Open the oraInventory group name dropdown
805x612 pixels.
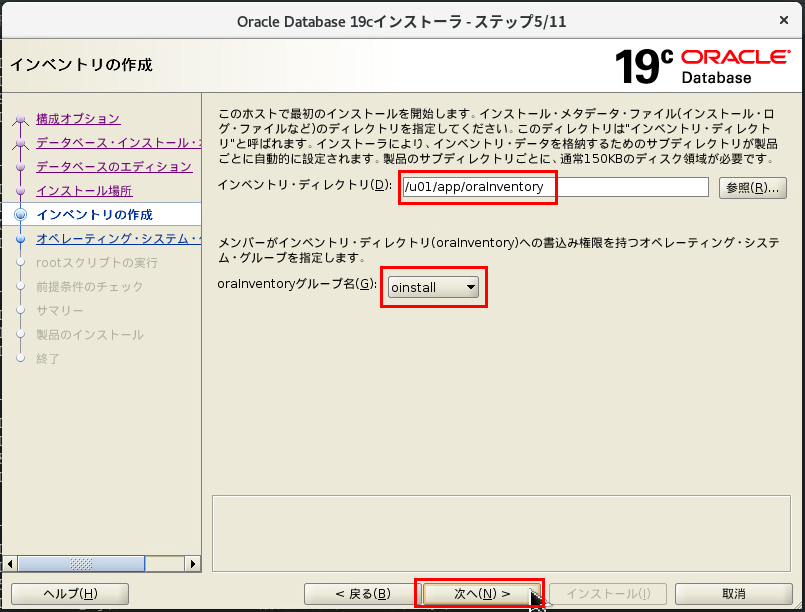433,288
